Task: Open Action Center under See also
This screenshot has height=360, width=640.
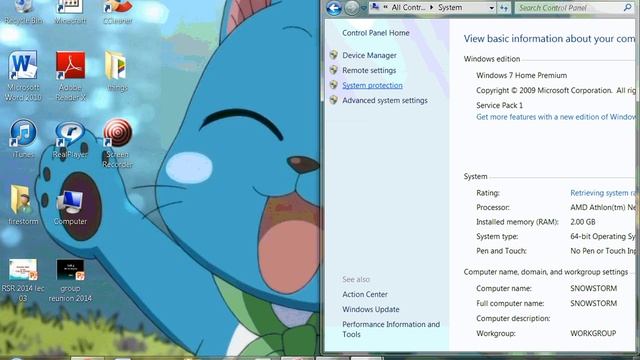Action: 365,294
